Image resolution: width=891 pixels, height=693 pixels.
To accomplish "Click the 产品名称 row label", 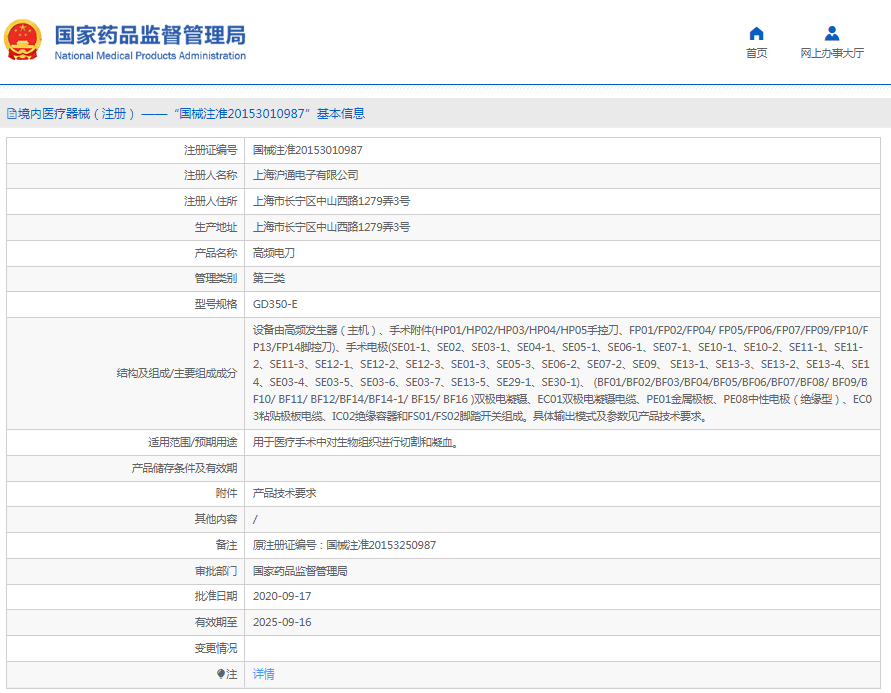I will coord(216,253).
